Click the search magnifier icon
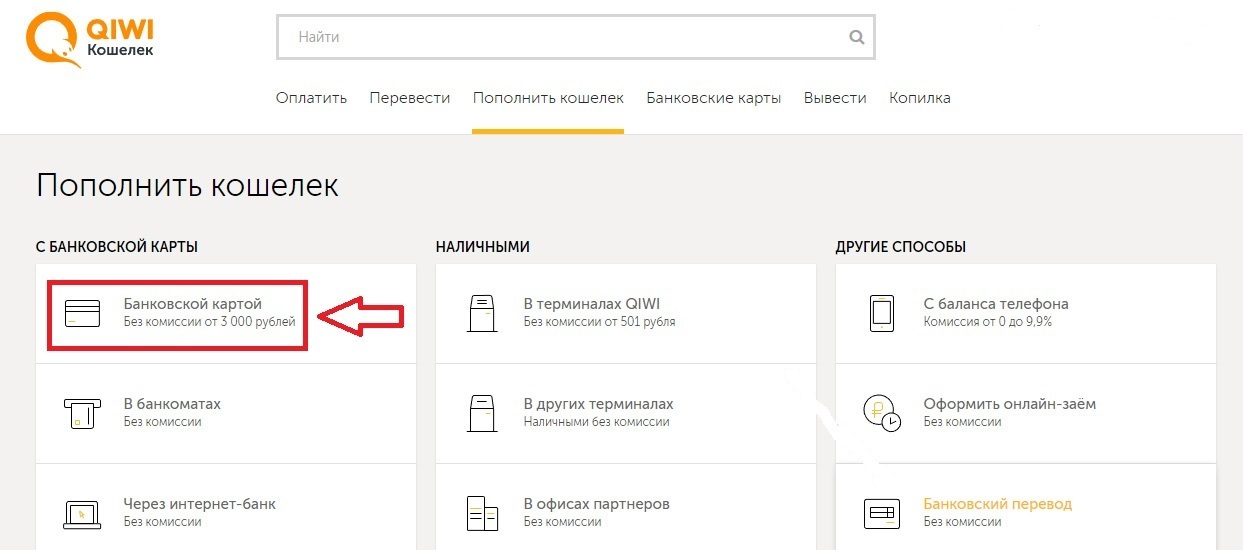 coord(856,38)
